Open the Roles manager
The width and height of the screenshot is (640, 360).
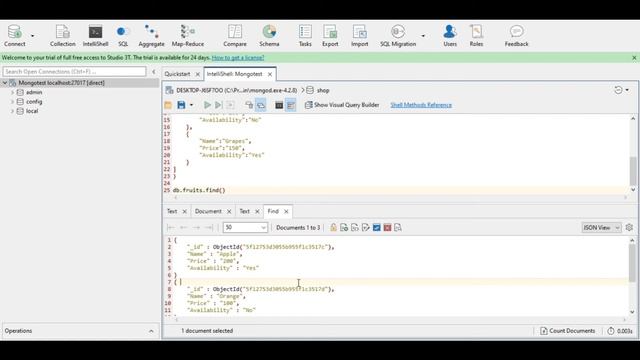pos(476,36)
